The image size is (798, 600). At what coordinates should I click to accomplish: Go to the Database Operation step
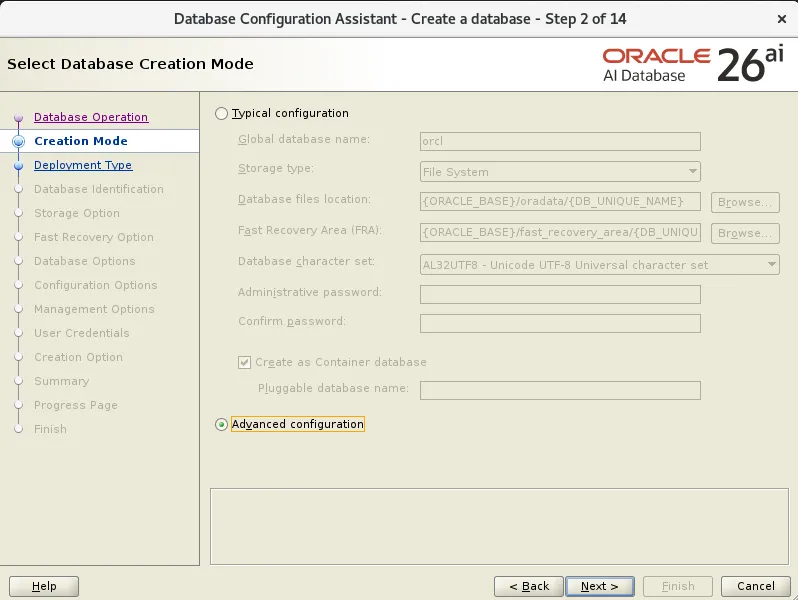click(x=91, y=117)
